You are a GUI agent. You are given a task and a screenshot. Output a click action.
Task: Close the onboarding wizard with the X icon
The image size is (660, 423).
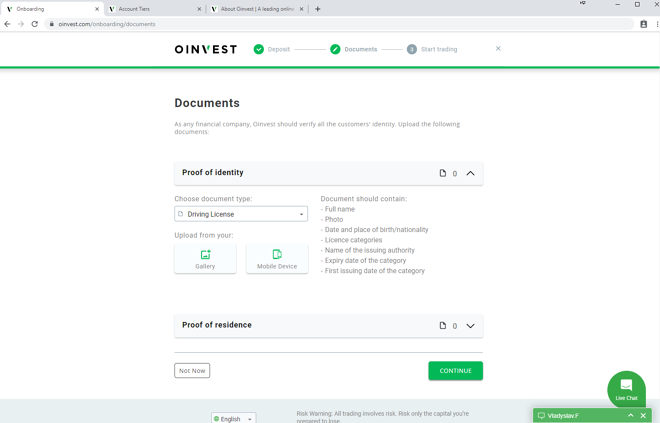[x=498, y=49]
